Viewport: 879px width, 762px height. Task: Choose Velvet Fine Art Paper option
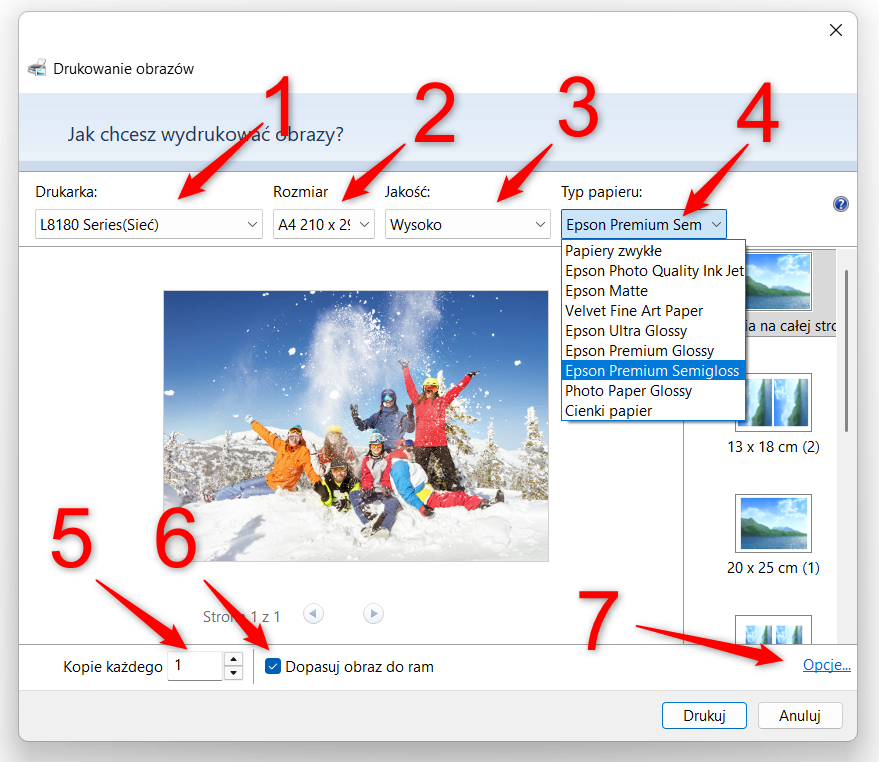(x=634, y=311)
